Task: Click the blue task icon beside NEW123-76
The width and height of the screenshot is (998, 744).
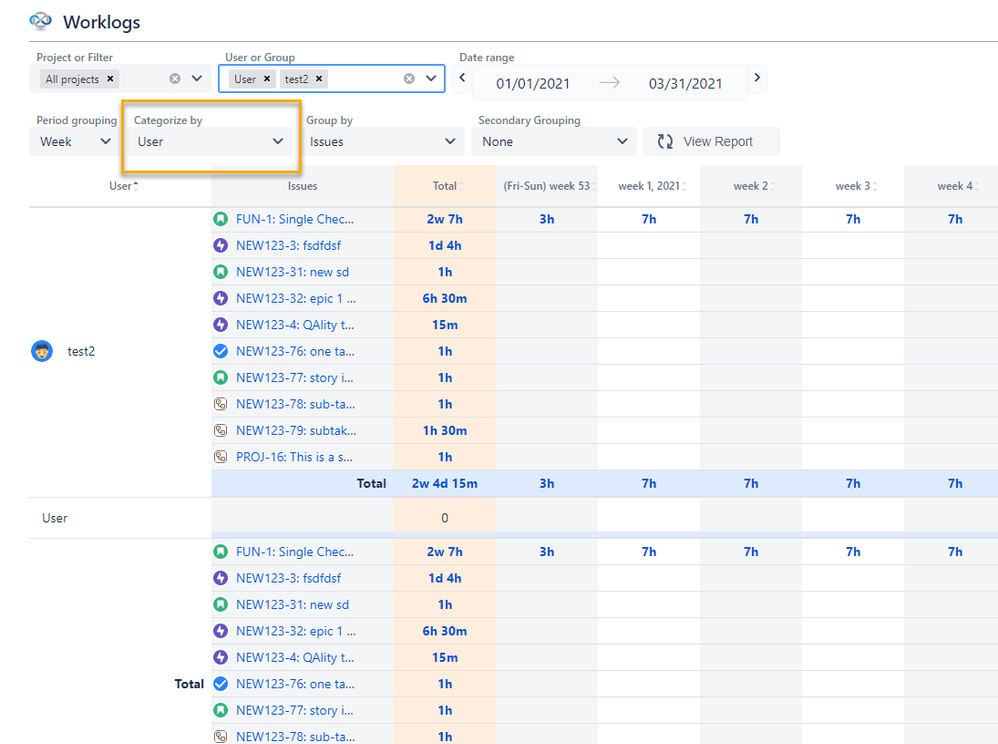Action: [220, 351]
